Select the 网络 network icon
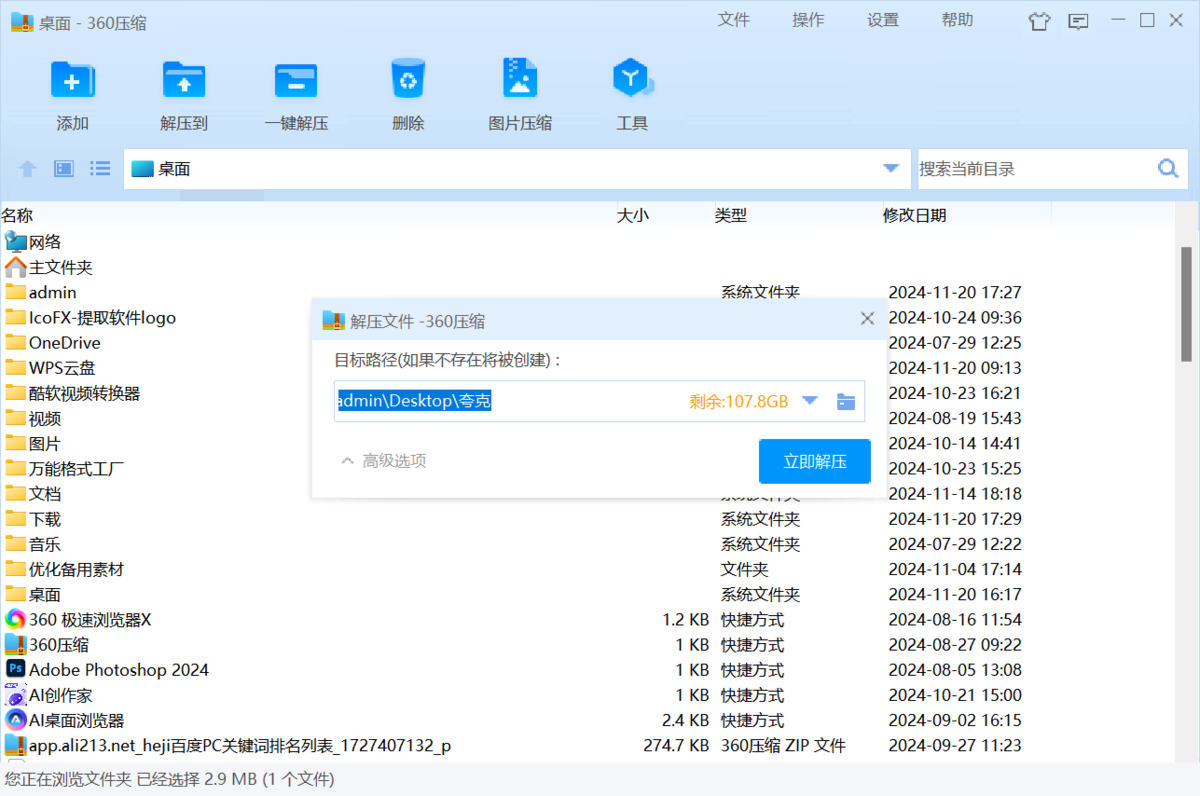 point(16,242)
